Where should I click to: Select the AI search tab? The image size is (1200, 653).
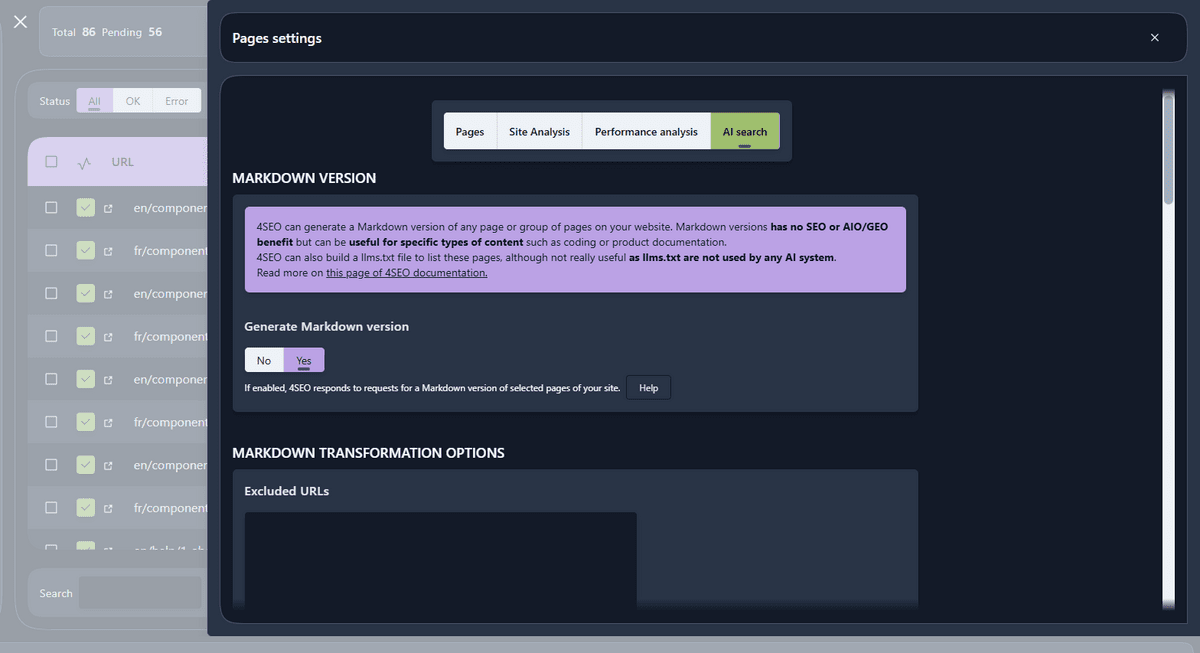coord(745,131)
